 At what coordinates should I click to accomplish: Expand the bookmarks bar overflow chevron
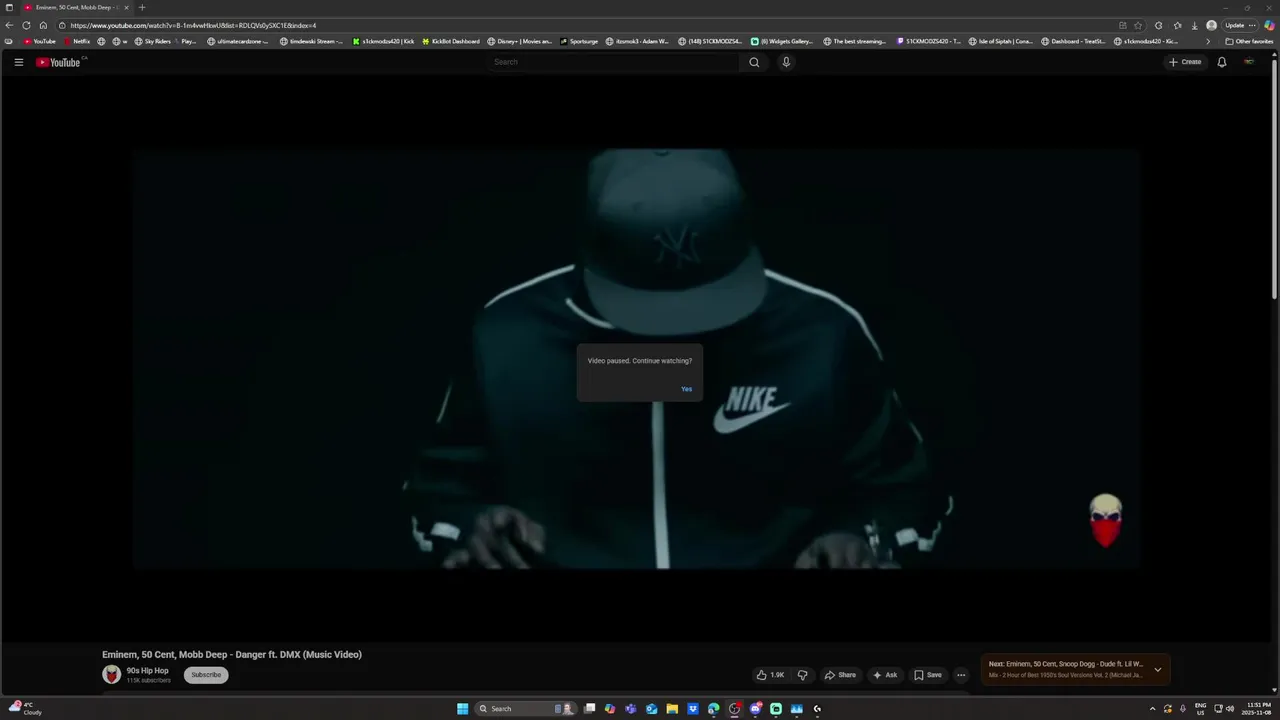click(x=1208, y=41)
